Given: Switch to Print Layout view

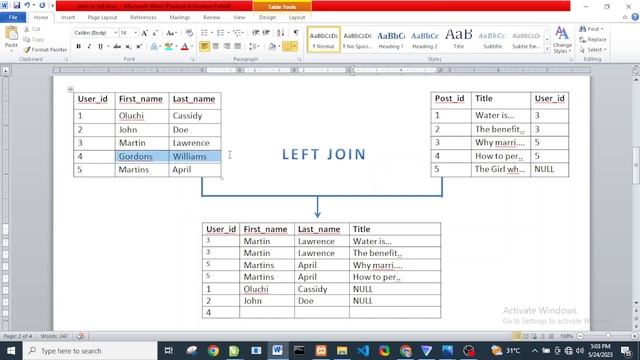Looking at the screenshot, I should coord(517,336).
